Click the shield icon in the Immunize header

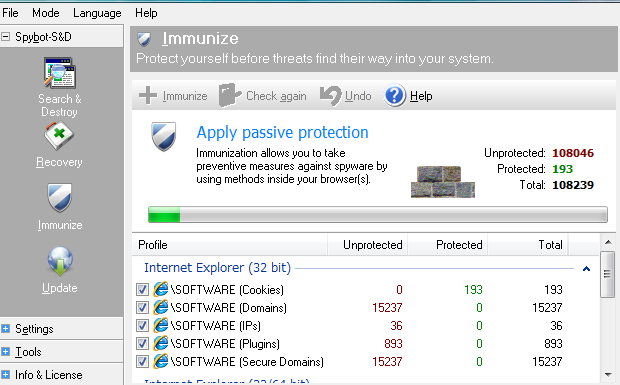tap(144, 39)
